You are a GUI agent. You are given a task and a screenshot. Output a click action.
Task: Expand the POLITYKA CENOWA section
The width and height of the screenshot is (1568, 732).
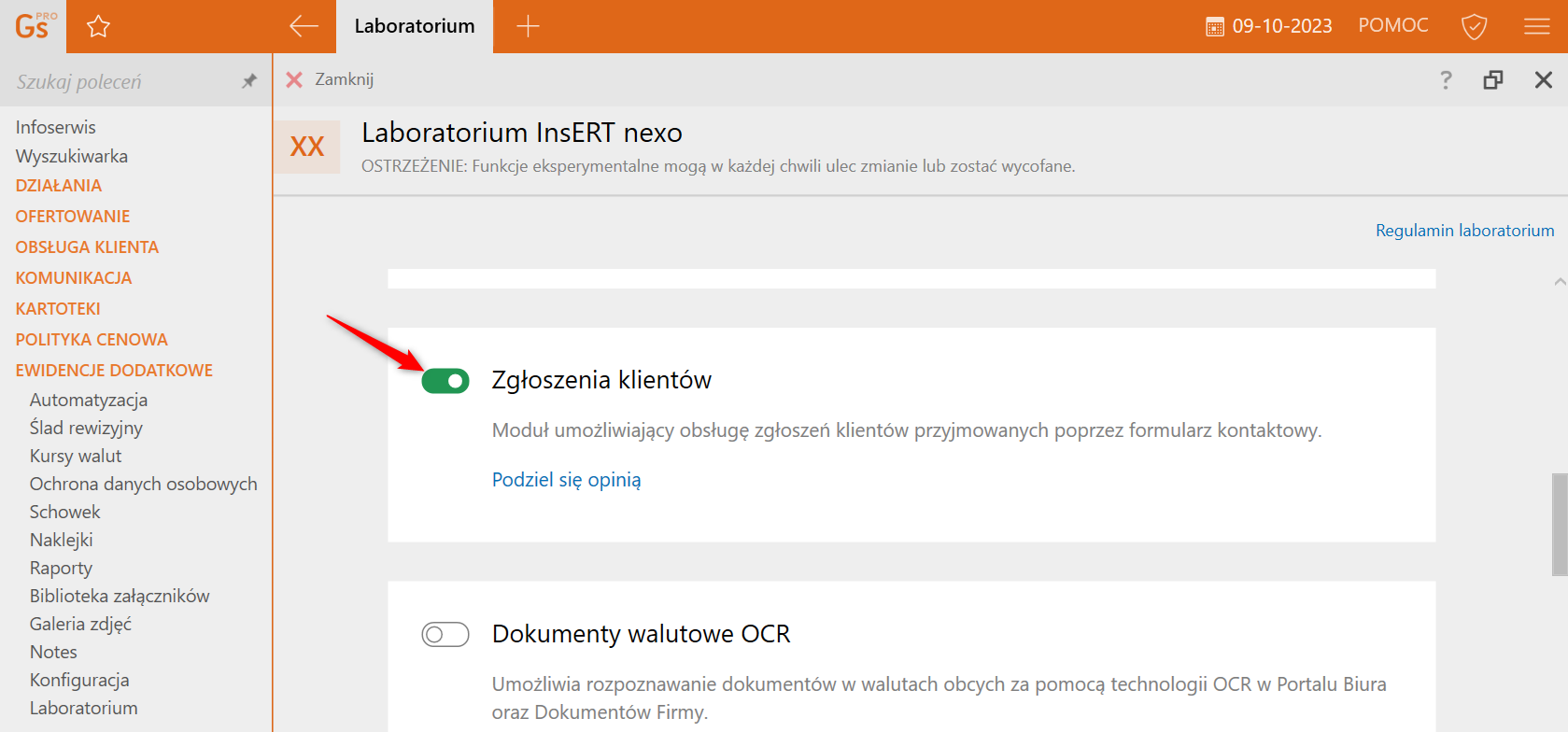[92, 340]
